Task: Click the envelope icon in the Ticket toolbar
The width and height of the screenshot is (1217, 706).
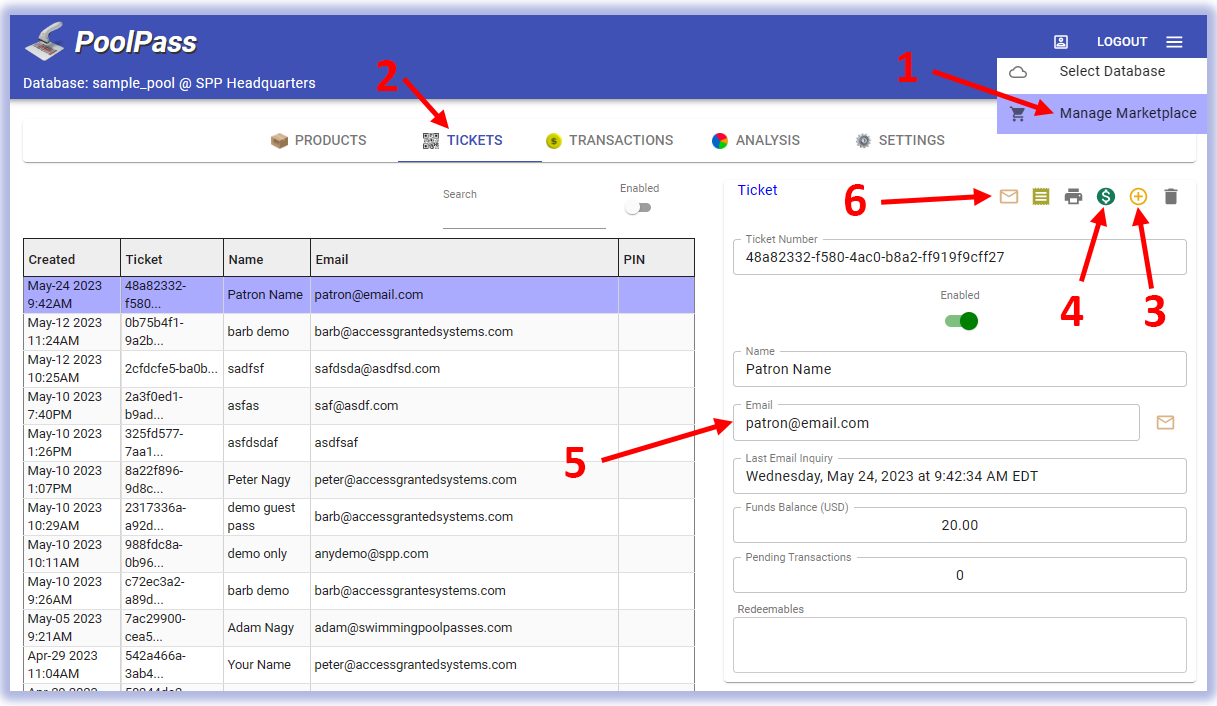Action: pyautogui.click(x=1009, y=196)
